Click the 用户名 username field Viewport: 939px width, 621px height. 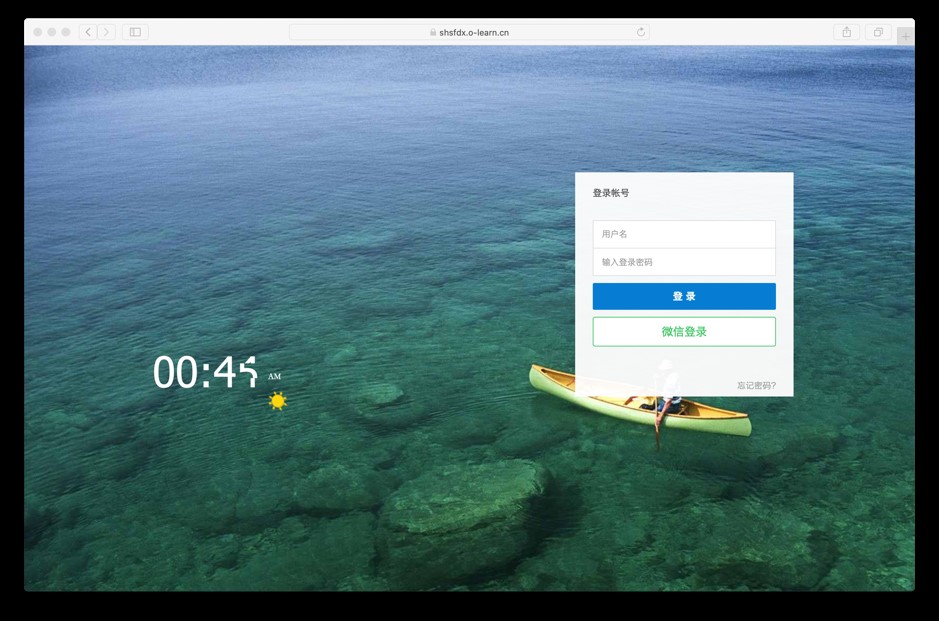coord(684,234)
